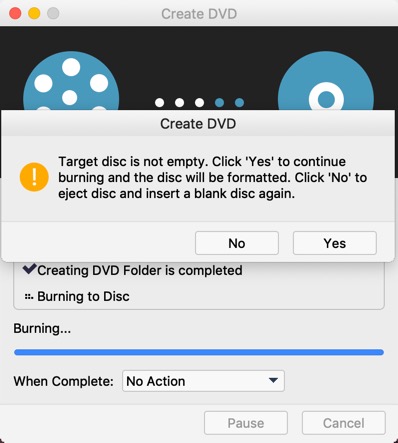This screenshot has height=443, width=398.
Task: Close the Create DVD window via red button
Action: [x=15, y=14]
